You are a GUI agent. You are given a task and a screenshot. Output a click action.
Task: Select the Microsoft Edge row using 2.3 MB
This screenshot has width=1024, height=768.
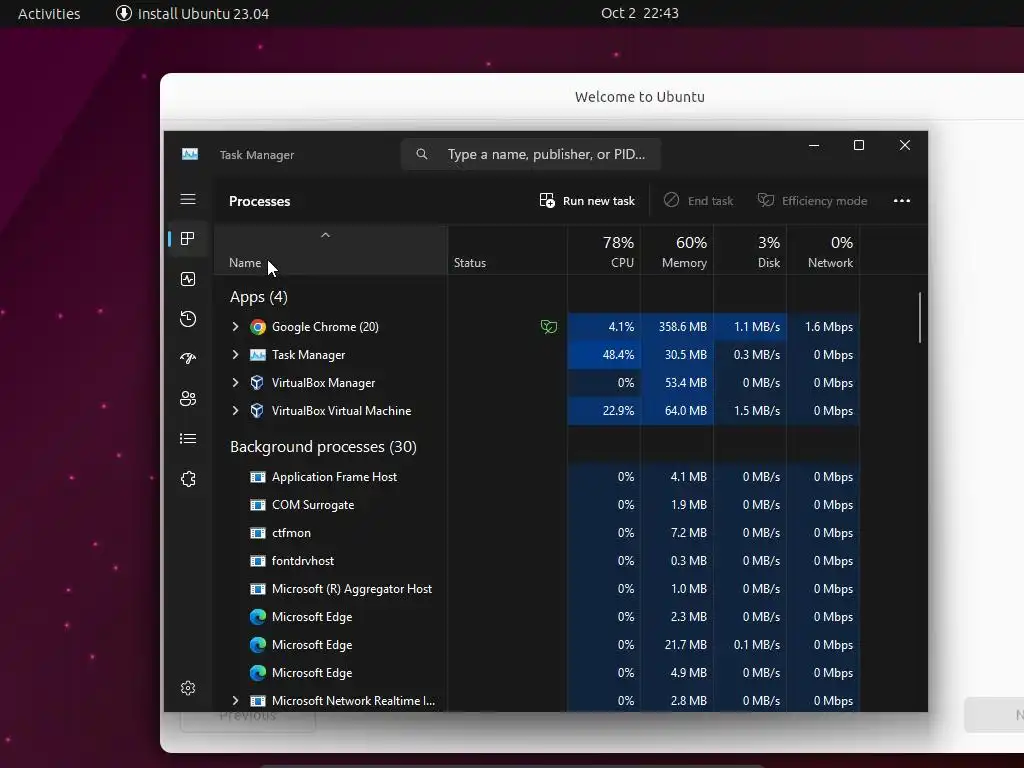[x=536, y=617]
